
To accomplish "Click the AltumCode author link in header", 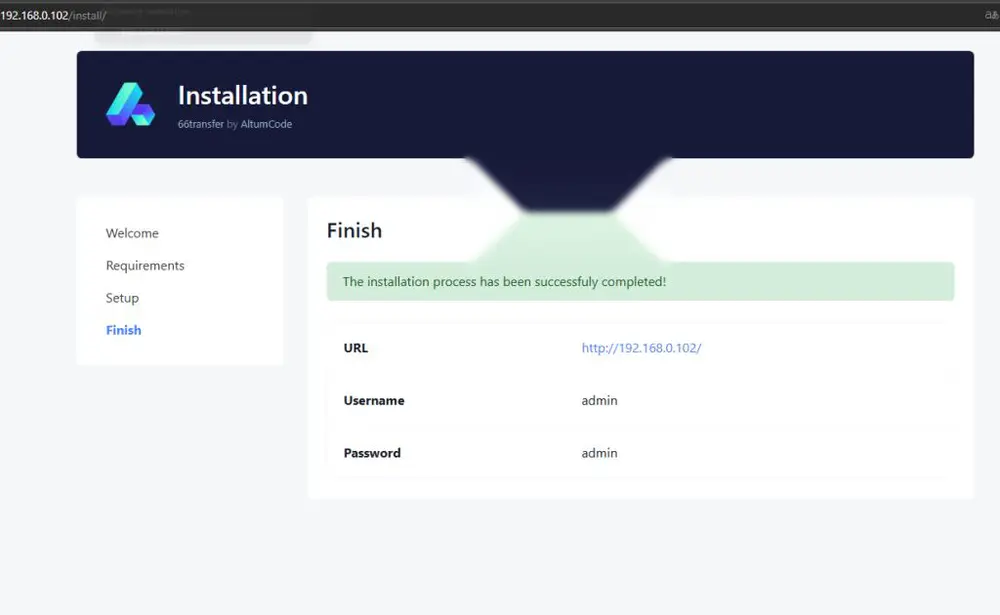I will (266, 124).
